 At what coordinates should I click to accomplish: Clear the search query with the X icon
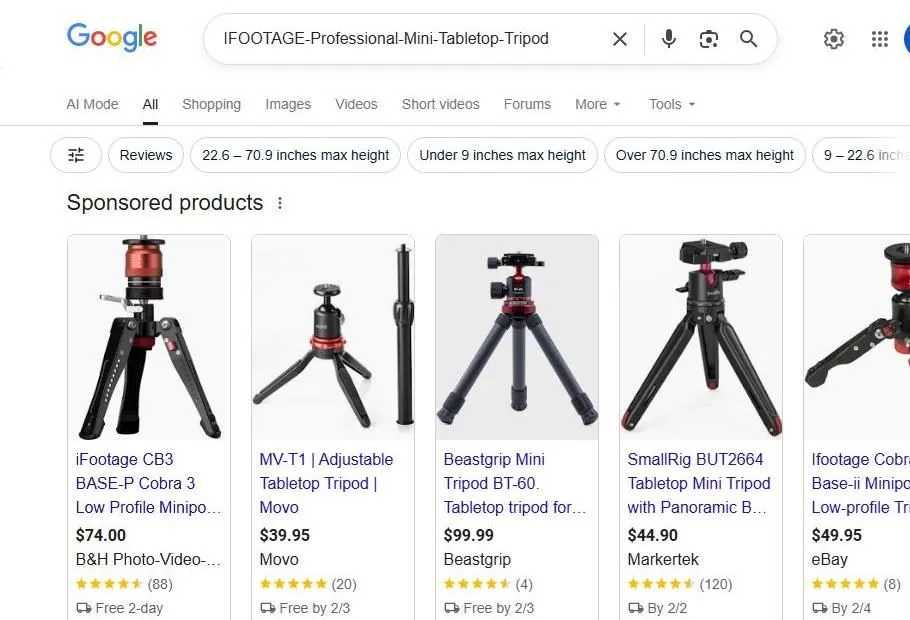pos(619,39)
